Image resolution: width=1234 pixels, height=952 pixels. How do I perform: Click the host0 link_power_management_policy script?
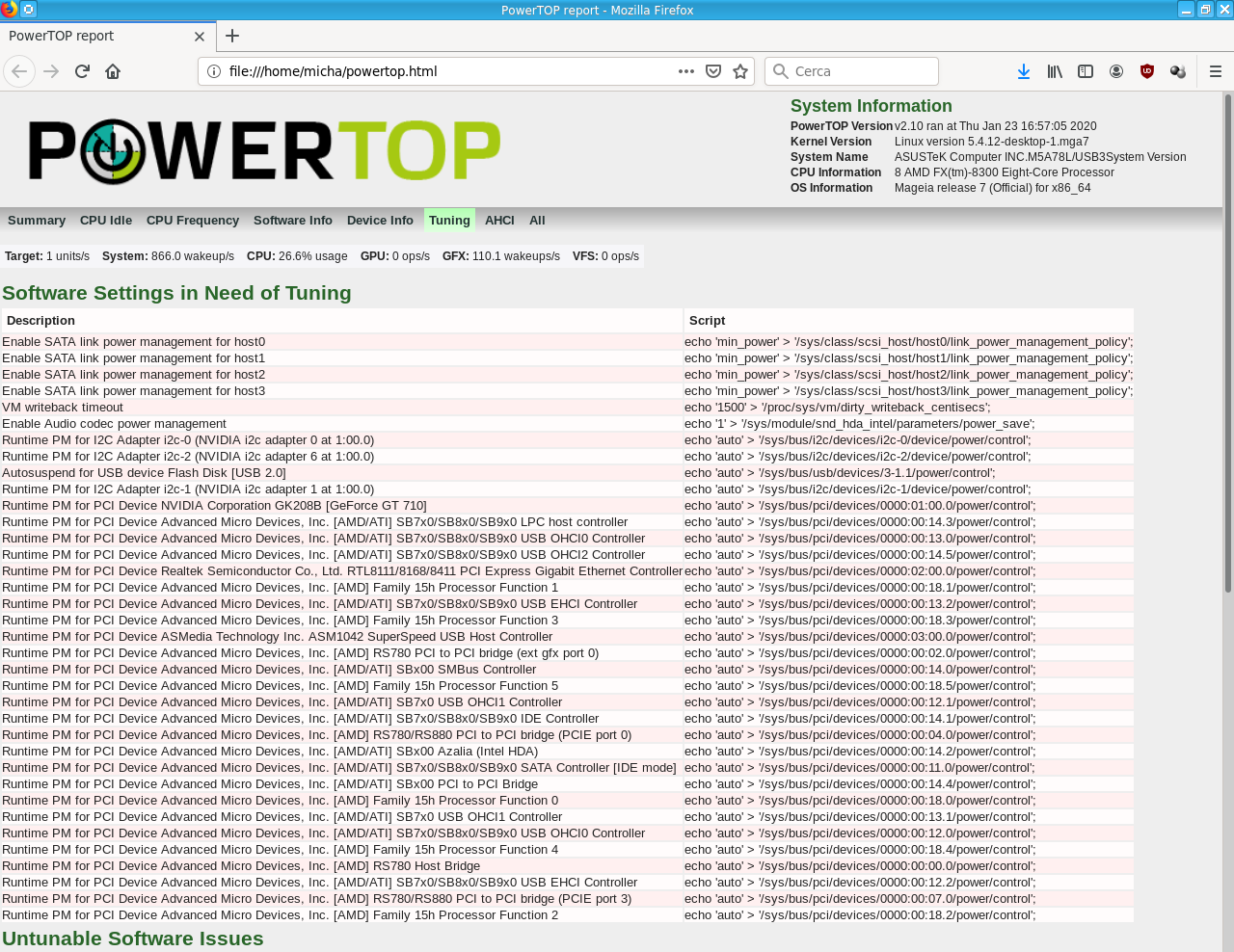coord(909,342)
